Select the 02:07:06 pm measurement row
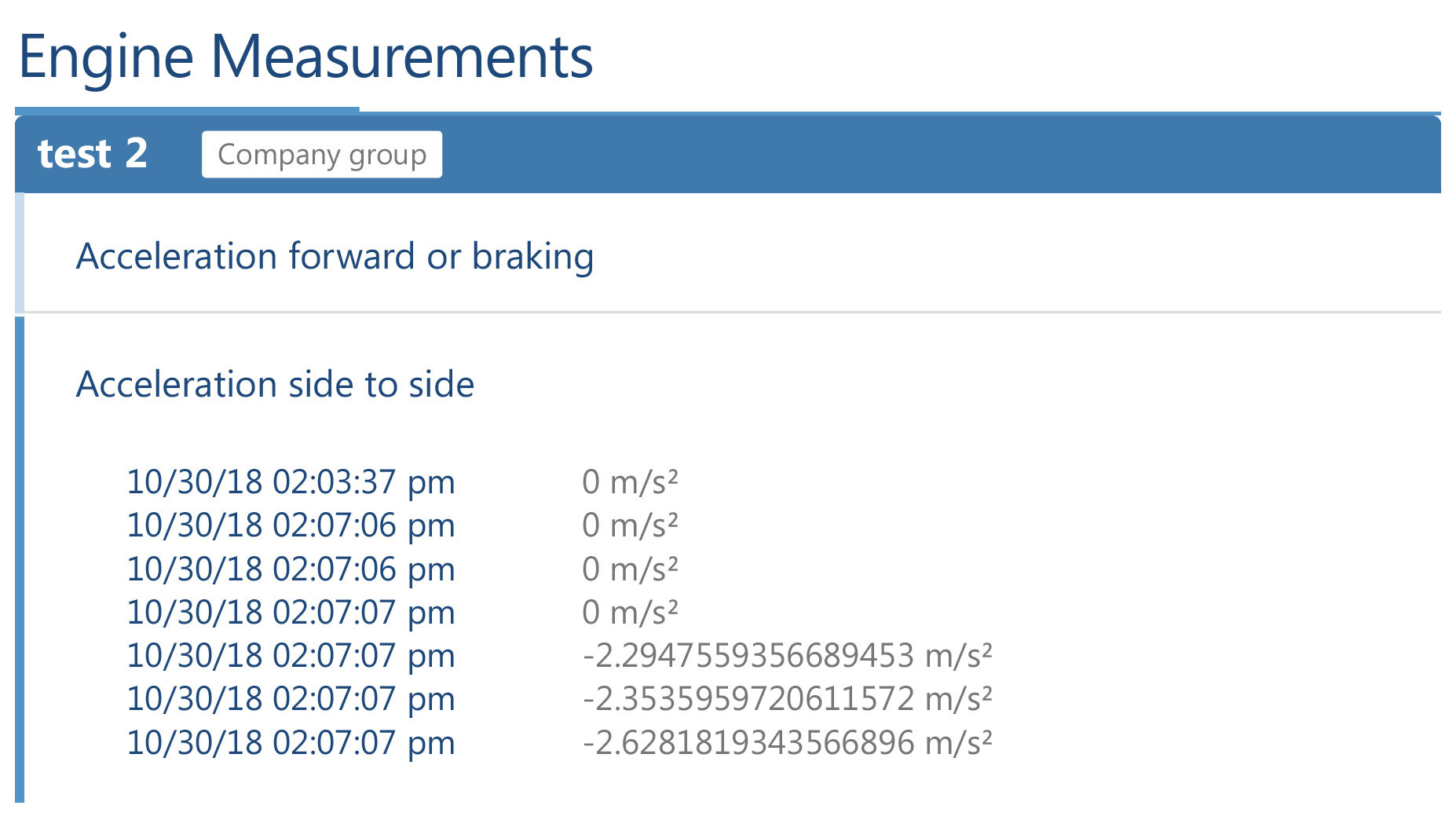 click(291, 525)
